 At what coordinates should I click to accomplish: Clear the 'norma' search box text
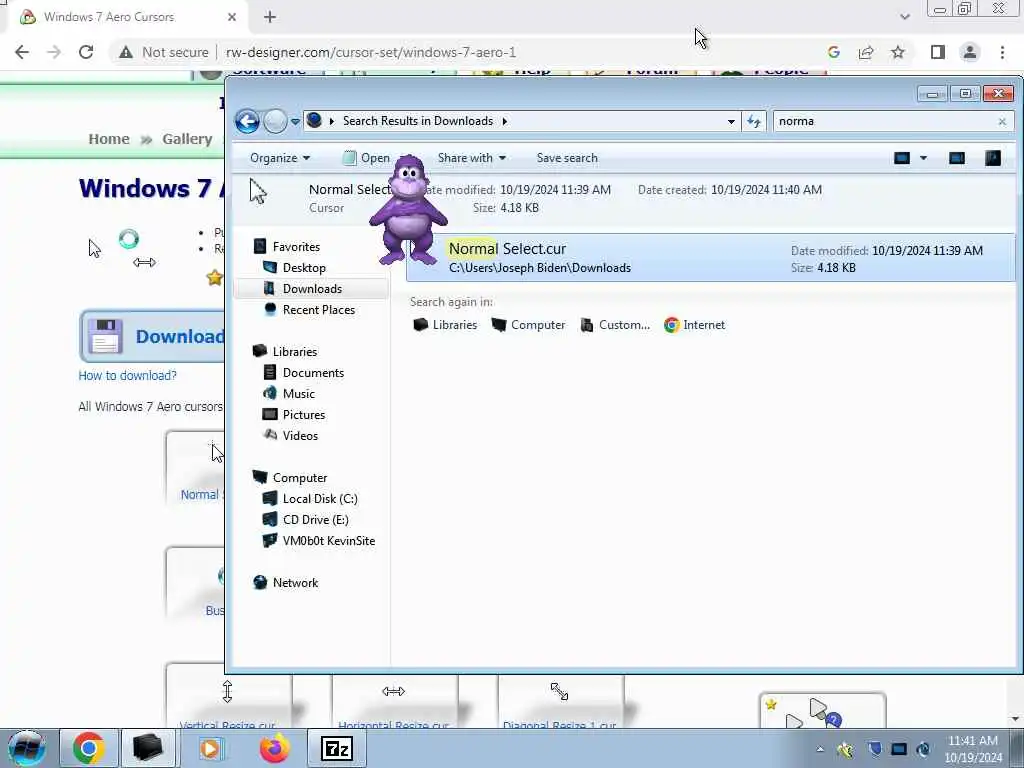[1002, 121]
